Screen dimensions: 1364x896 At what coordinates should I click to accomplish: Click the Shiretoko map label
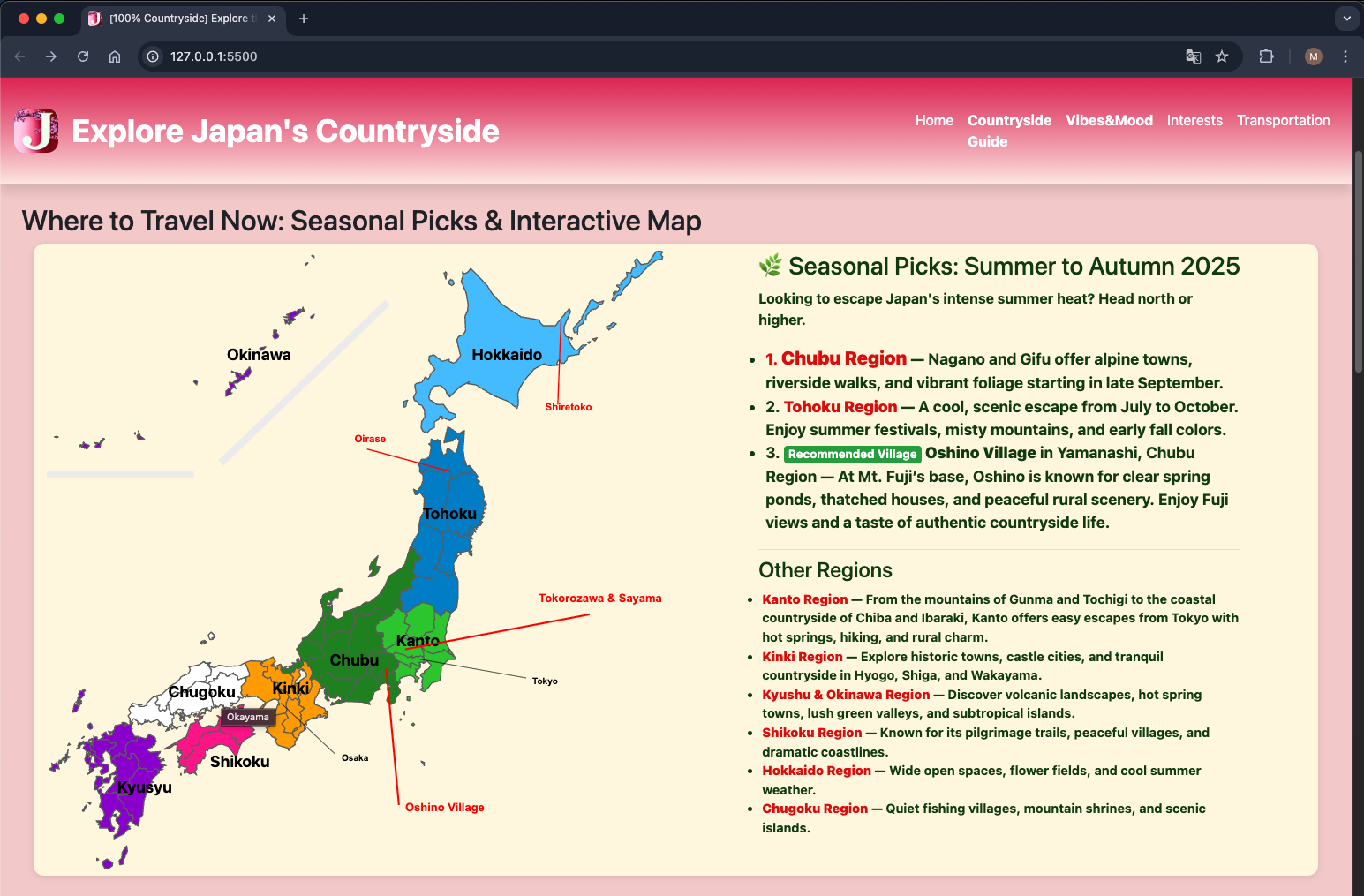(569, 407)
